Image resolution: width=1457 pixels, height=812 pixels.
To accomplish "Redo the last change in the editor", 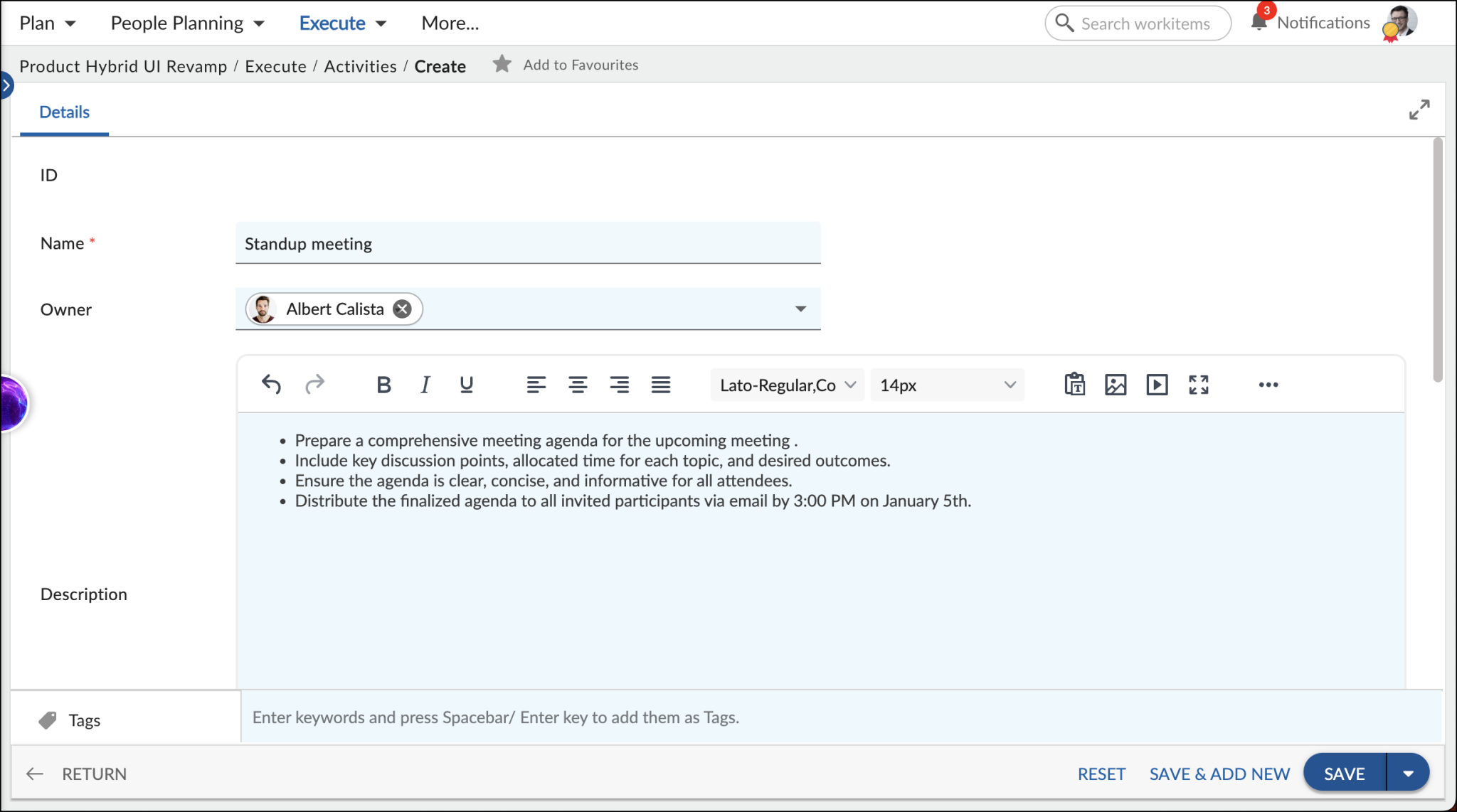I will pyautogui.click(x=315, y=384).
